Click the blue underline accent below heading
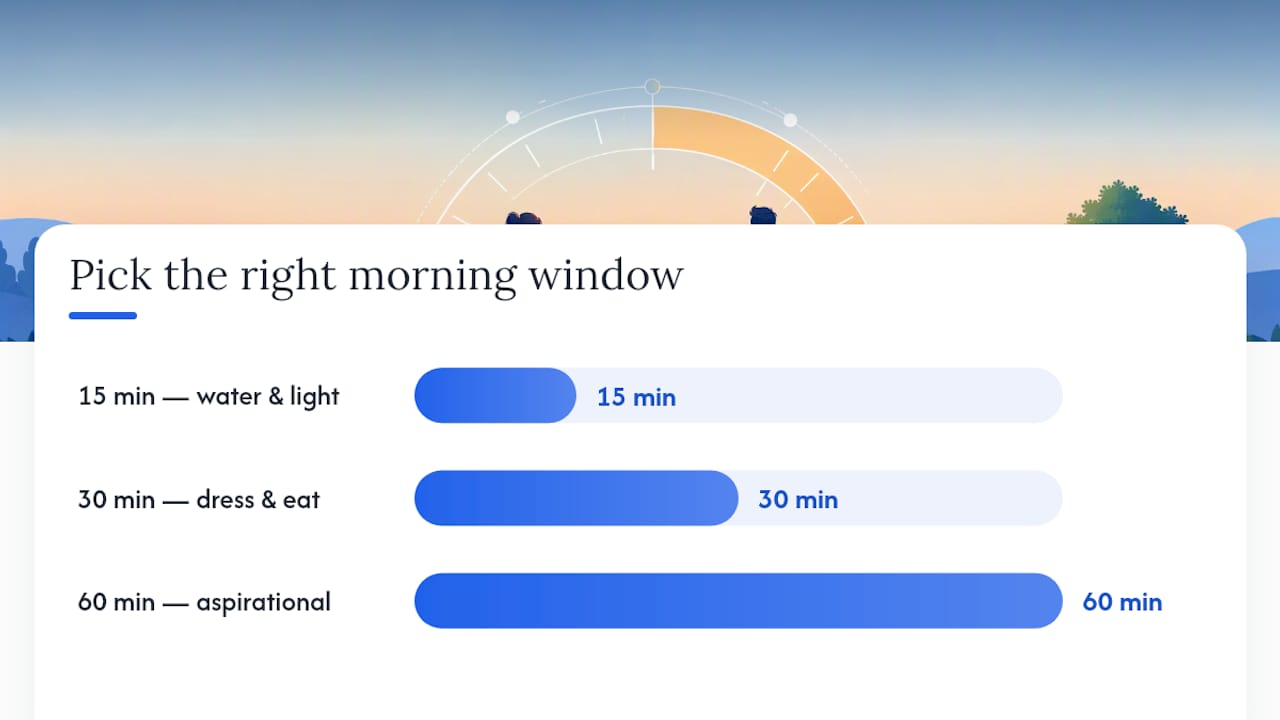This screenshot has width=1280, height=720. 103,316
